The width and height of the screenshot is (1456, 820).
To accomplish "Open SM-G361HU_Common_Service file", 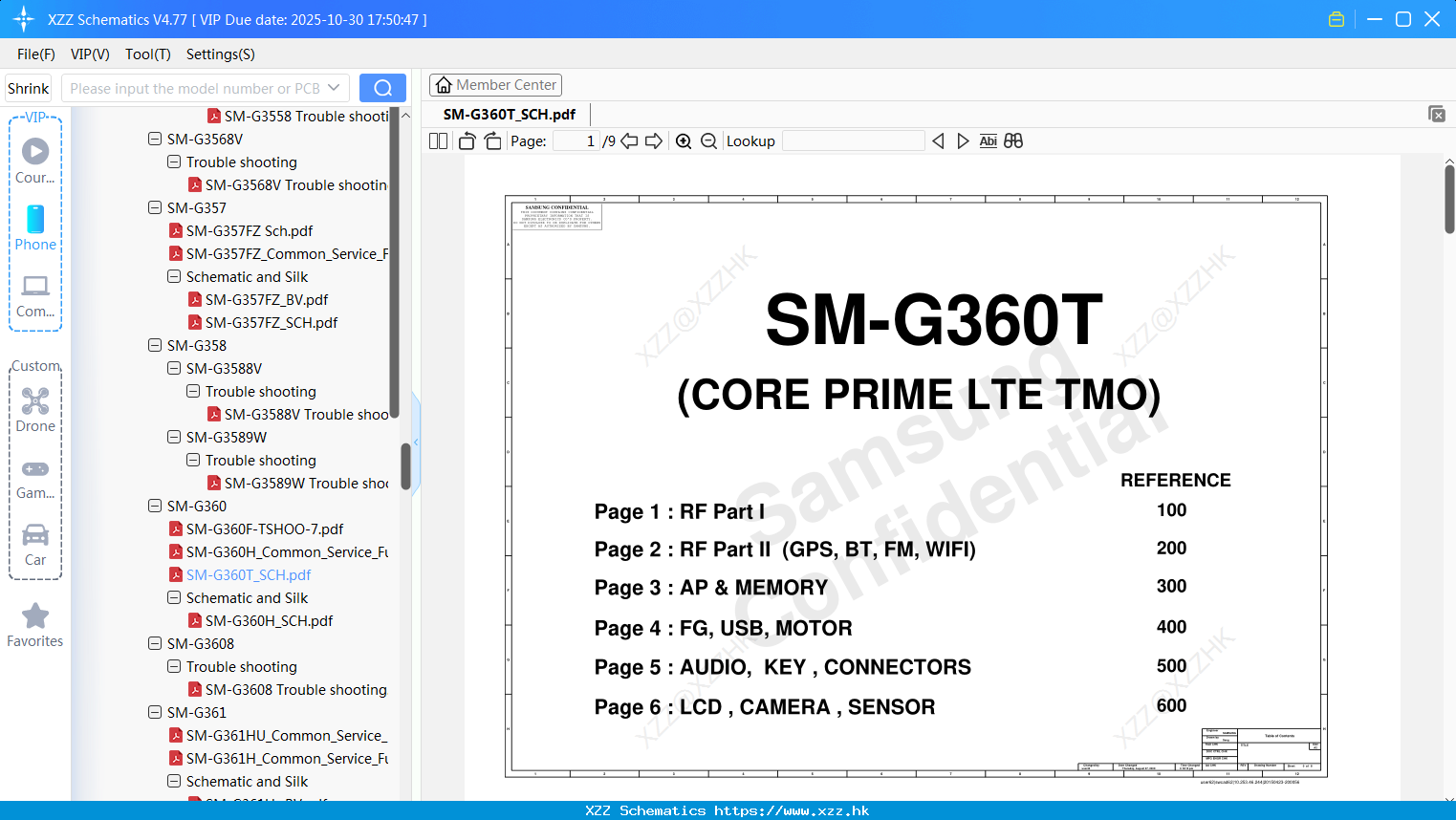I will [287, 735].
